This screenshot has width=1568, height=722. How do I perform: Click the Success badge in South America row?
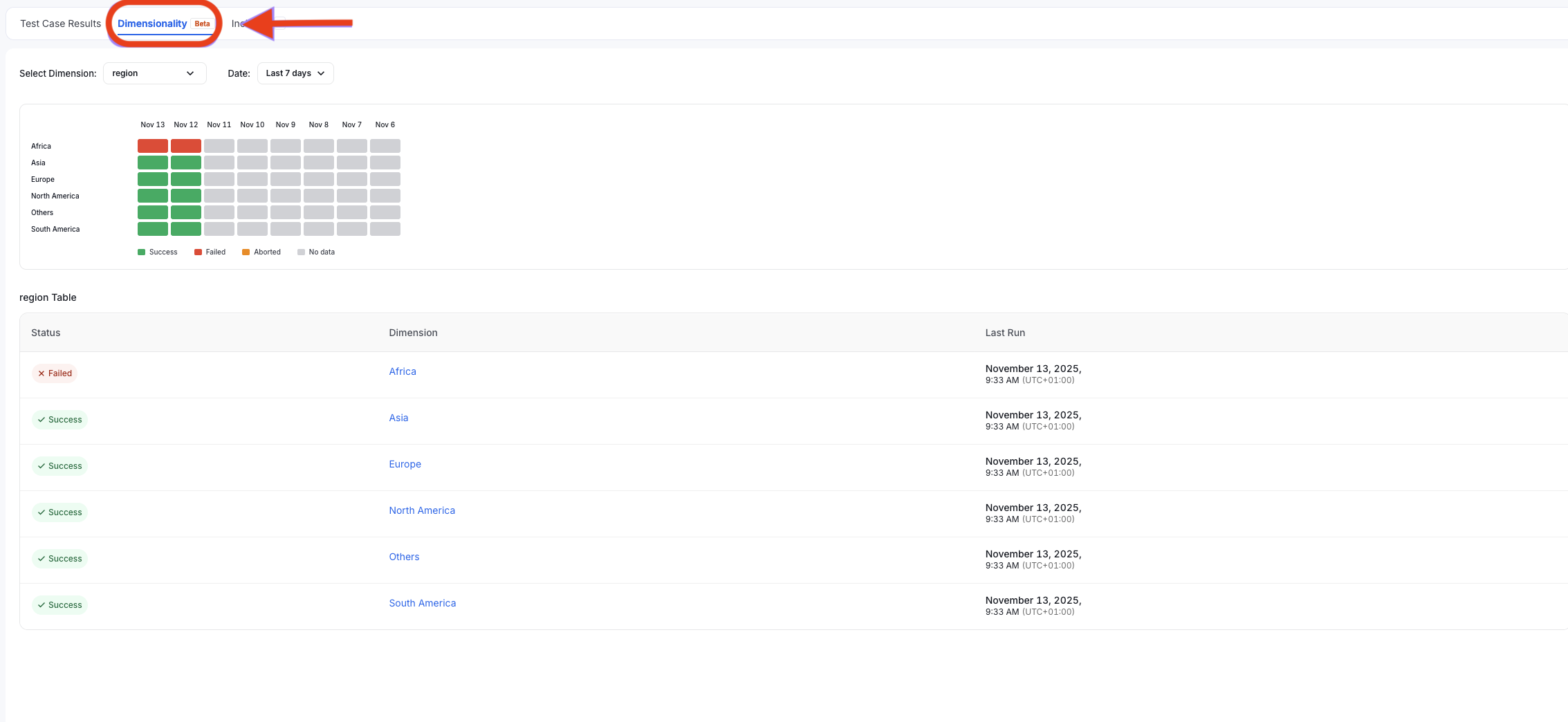(59, 605)
